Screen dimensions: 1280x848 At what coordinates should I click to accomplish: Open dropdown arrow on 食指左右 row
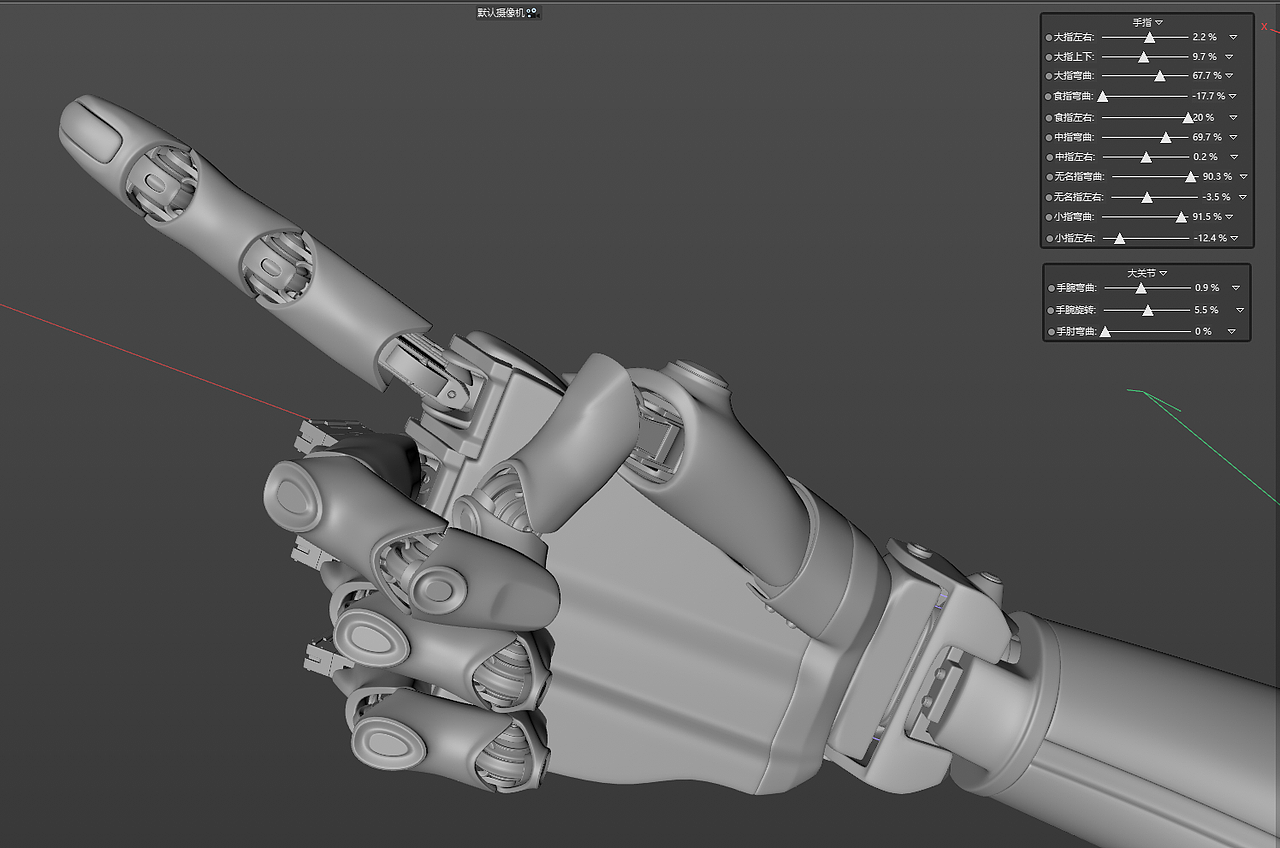pos(1233,118)
